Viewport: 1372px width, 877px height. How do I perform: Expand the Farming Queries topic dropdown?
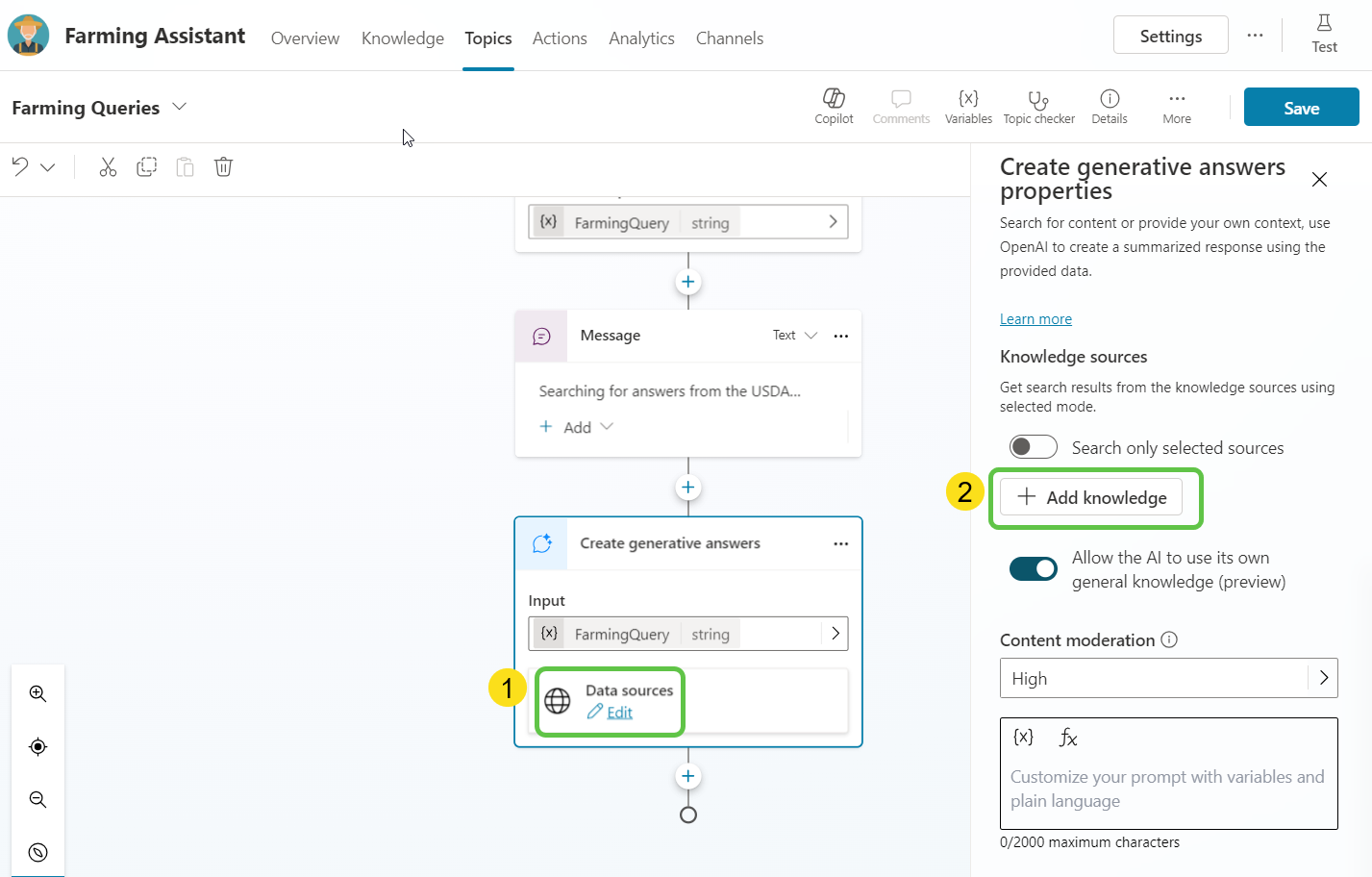(x=179, y=107)
